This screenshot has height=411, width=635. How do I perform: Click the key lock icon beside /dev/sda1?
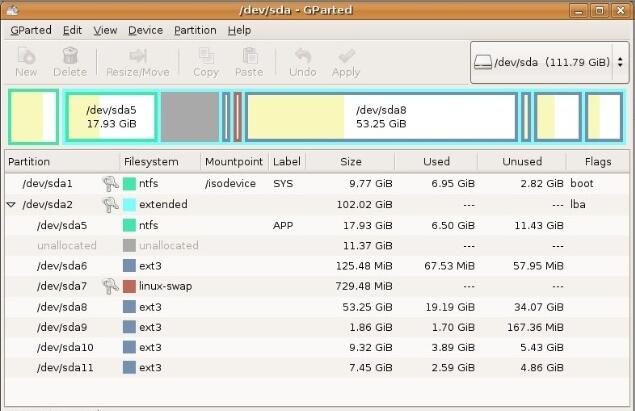(x=110, y=183)
